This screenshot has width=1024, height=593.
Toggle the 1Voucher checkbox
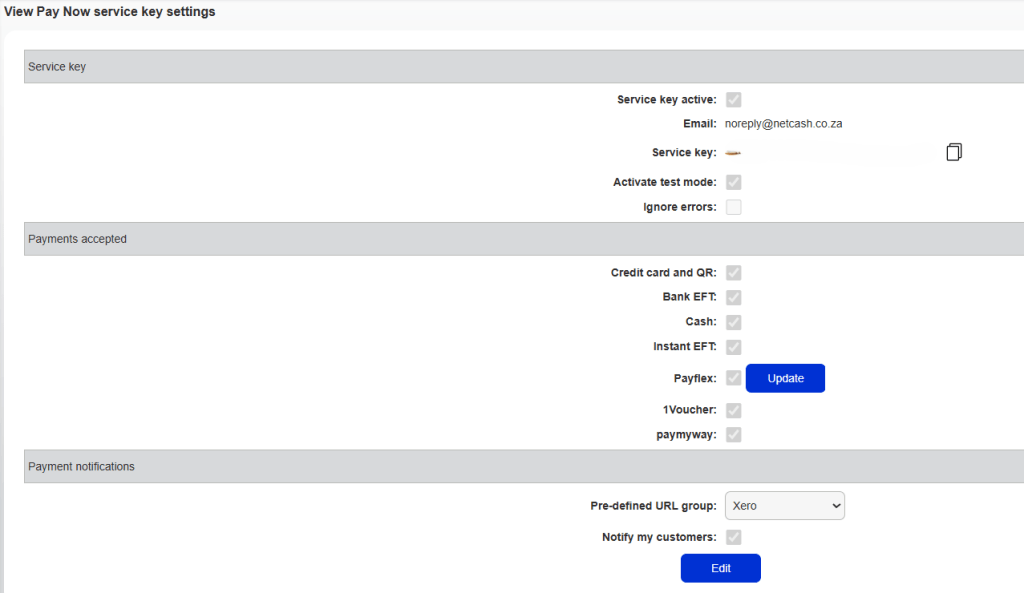[x=734, y=410]
